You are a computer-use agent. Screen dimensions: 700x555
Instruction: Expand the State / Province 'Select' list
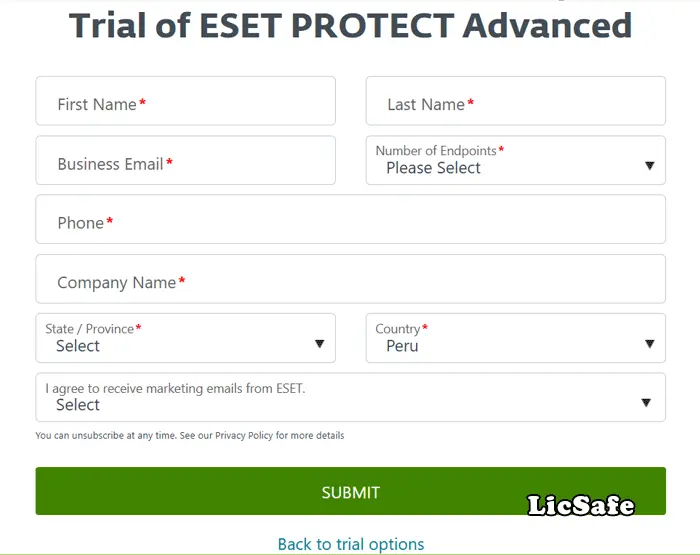[x=170, y=346]
